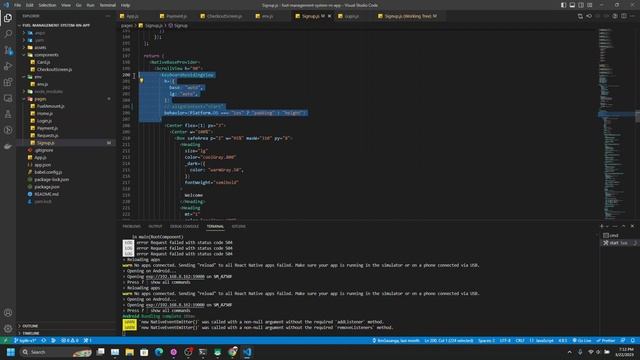640x360 pixels.
Task: Switch to the Payment.js editor tab
Action: click(x=174, y=16)
